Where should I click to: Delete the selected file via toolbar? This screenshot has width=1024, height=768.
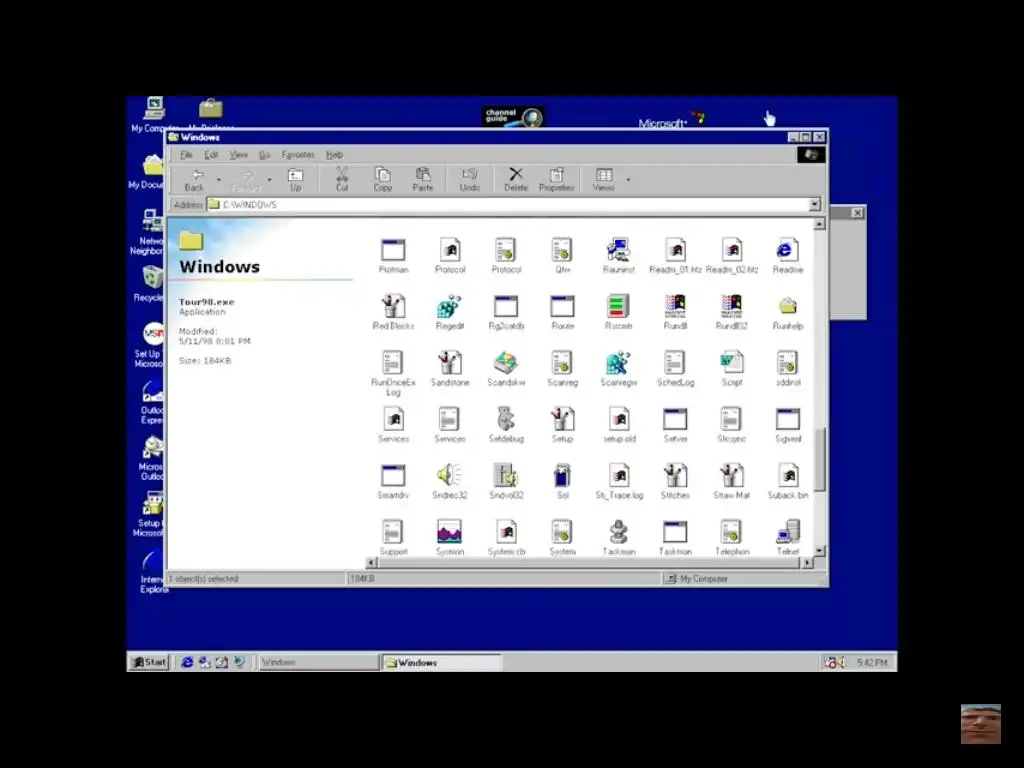point(516,180)
